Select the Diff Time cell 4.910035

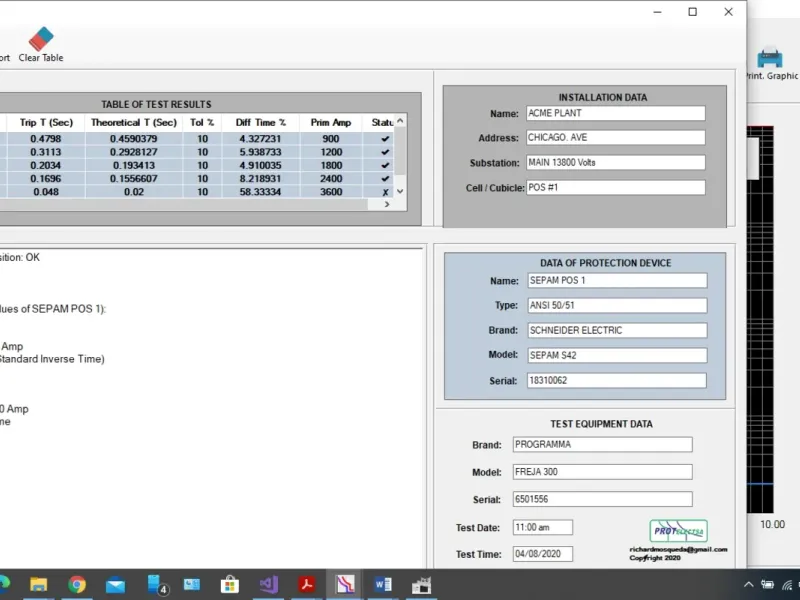coord(261,165)
